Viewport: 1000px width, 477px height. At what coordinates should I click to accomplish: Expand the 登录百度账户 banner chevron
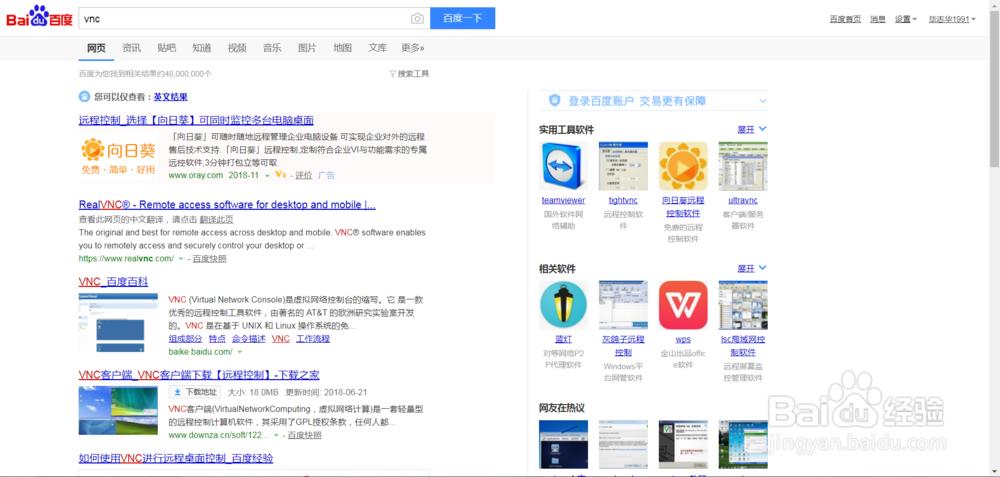click(x=763, y=101)
